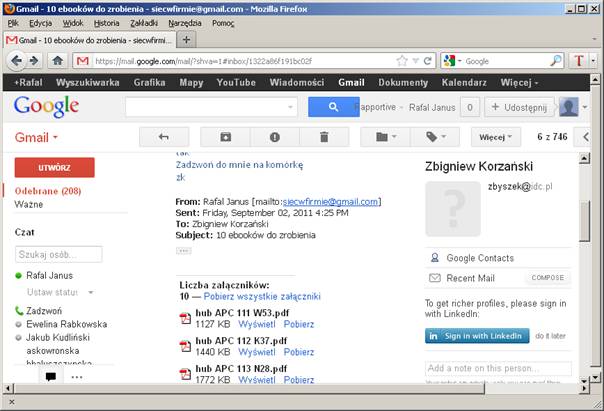Click the reply back arrow button in Gmail toolbar
This screenshot has height=411, width=604.
164,137
